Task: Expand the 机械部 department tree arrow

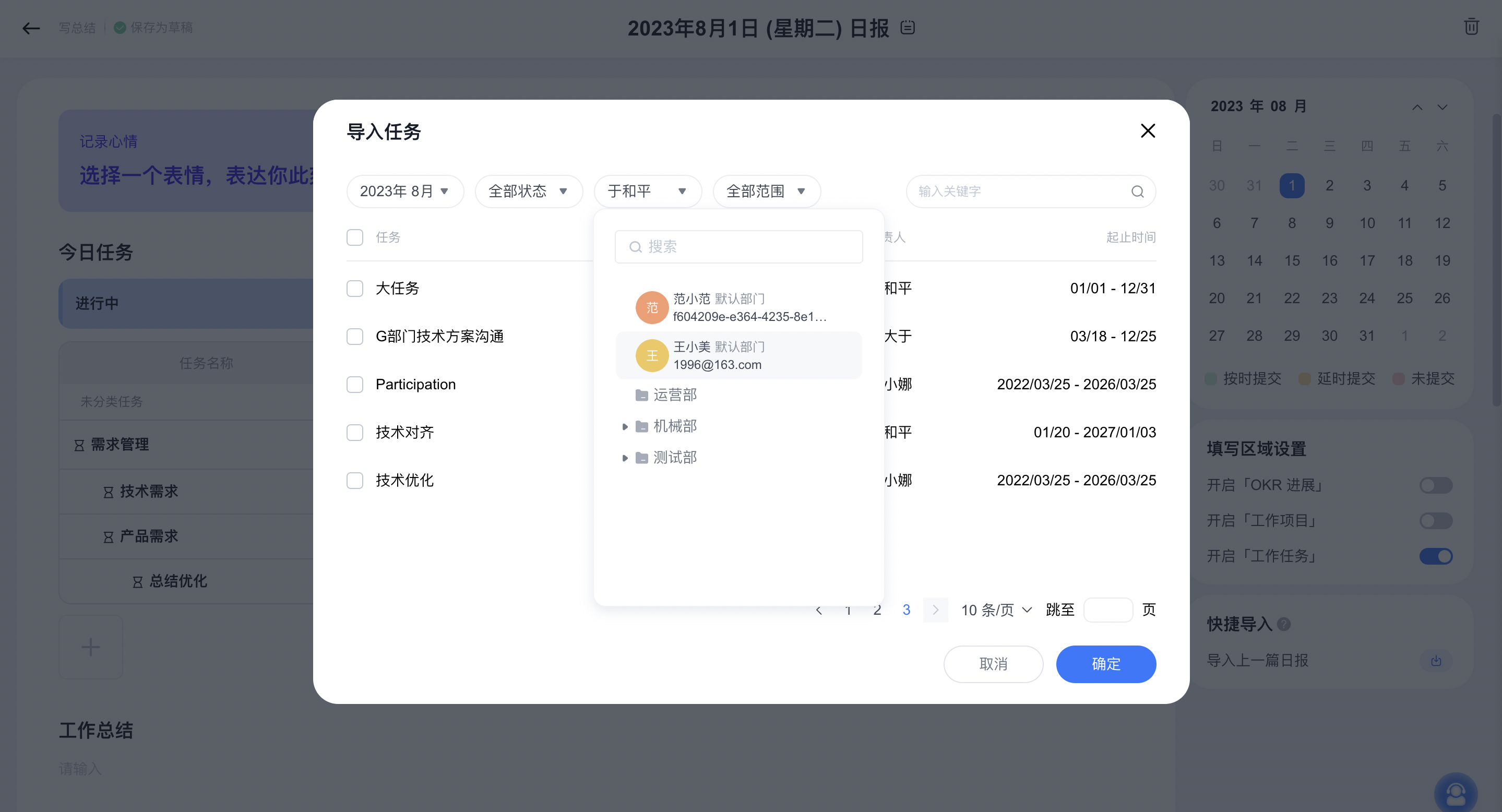Action: point(625,427)
